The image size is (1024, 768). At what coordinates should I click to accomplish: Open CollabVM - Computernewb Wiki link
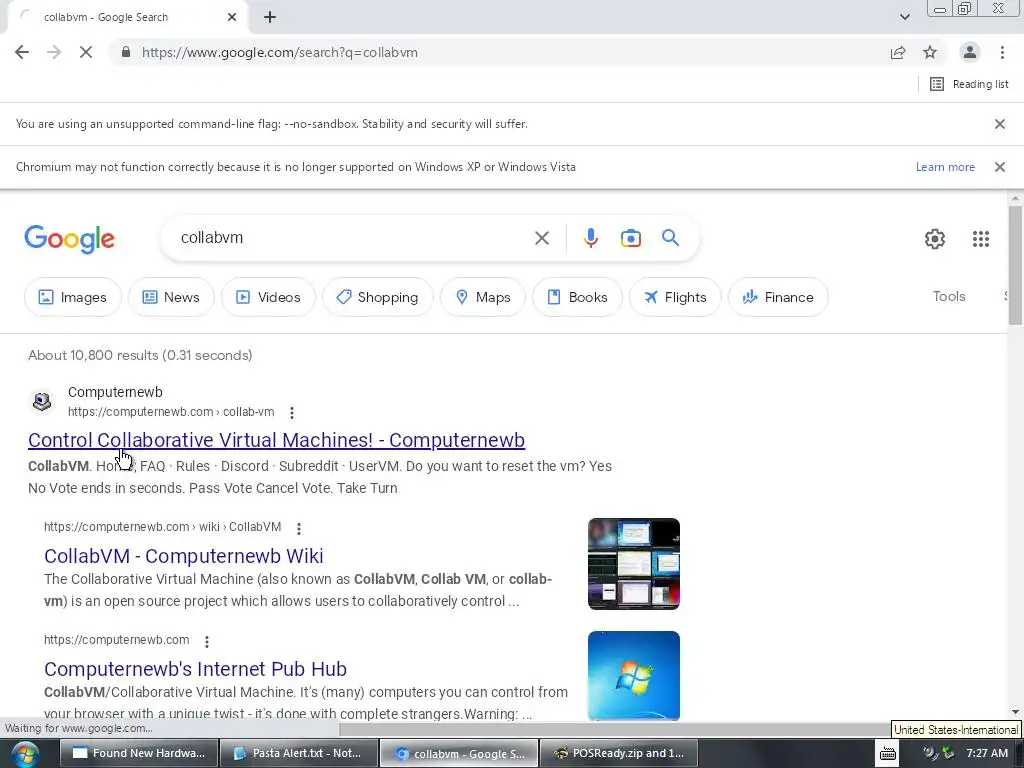tap(184, 556)
